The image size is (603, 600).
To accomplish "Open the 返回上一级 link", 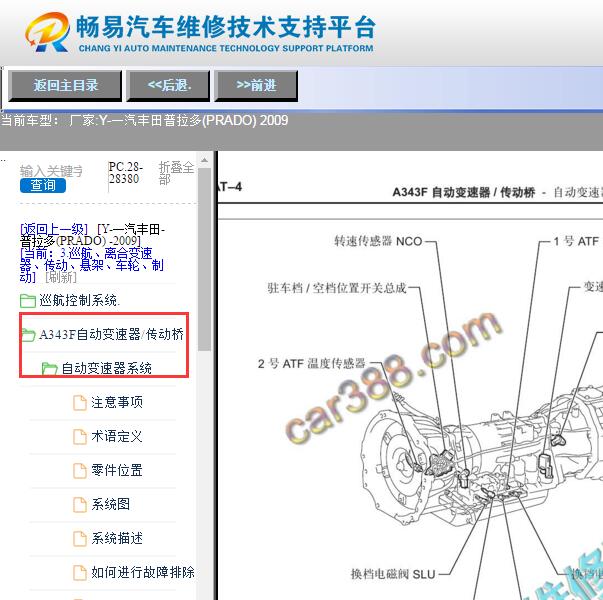I will (x=54, y=229).
